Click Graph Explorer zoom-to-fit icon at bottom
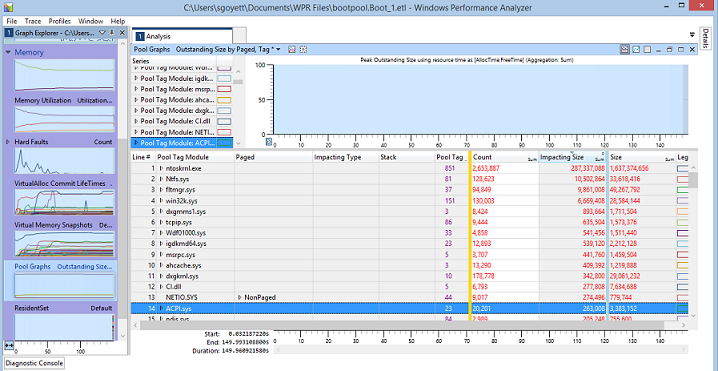 coord(9,344)
